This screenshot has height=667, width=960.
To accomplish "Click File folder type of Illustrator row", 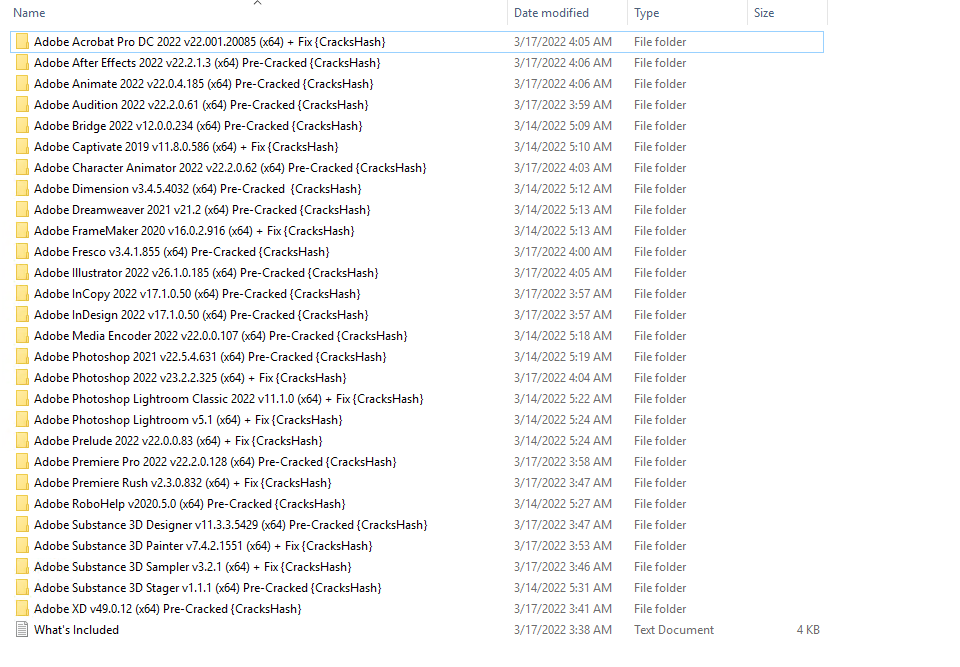I will [x=660, y=273].
